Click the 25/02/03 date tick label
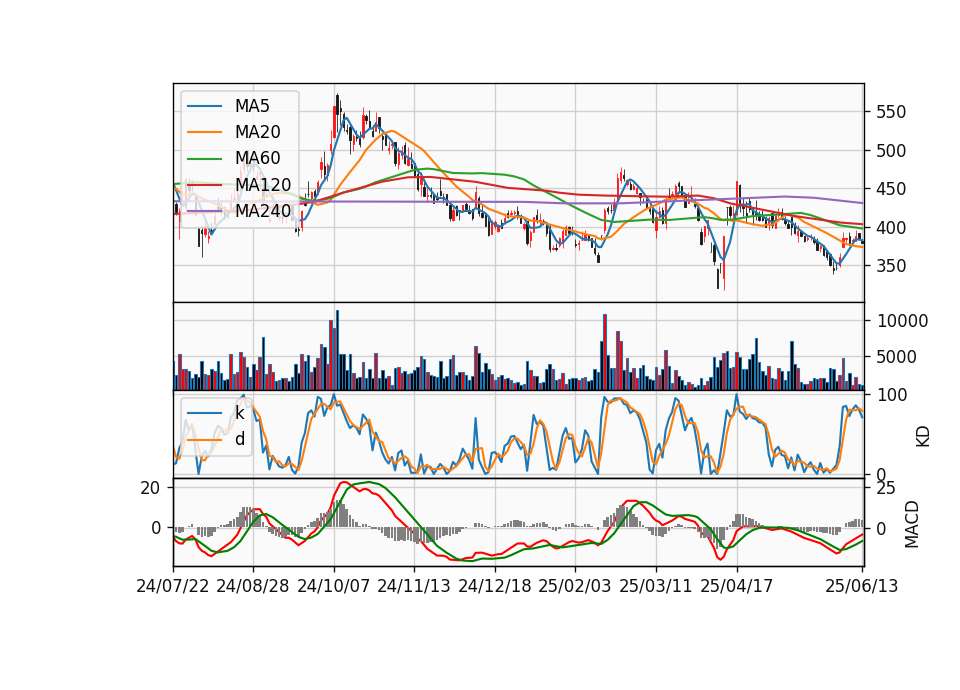The image size is (960, 690). coord(575,586)
